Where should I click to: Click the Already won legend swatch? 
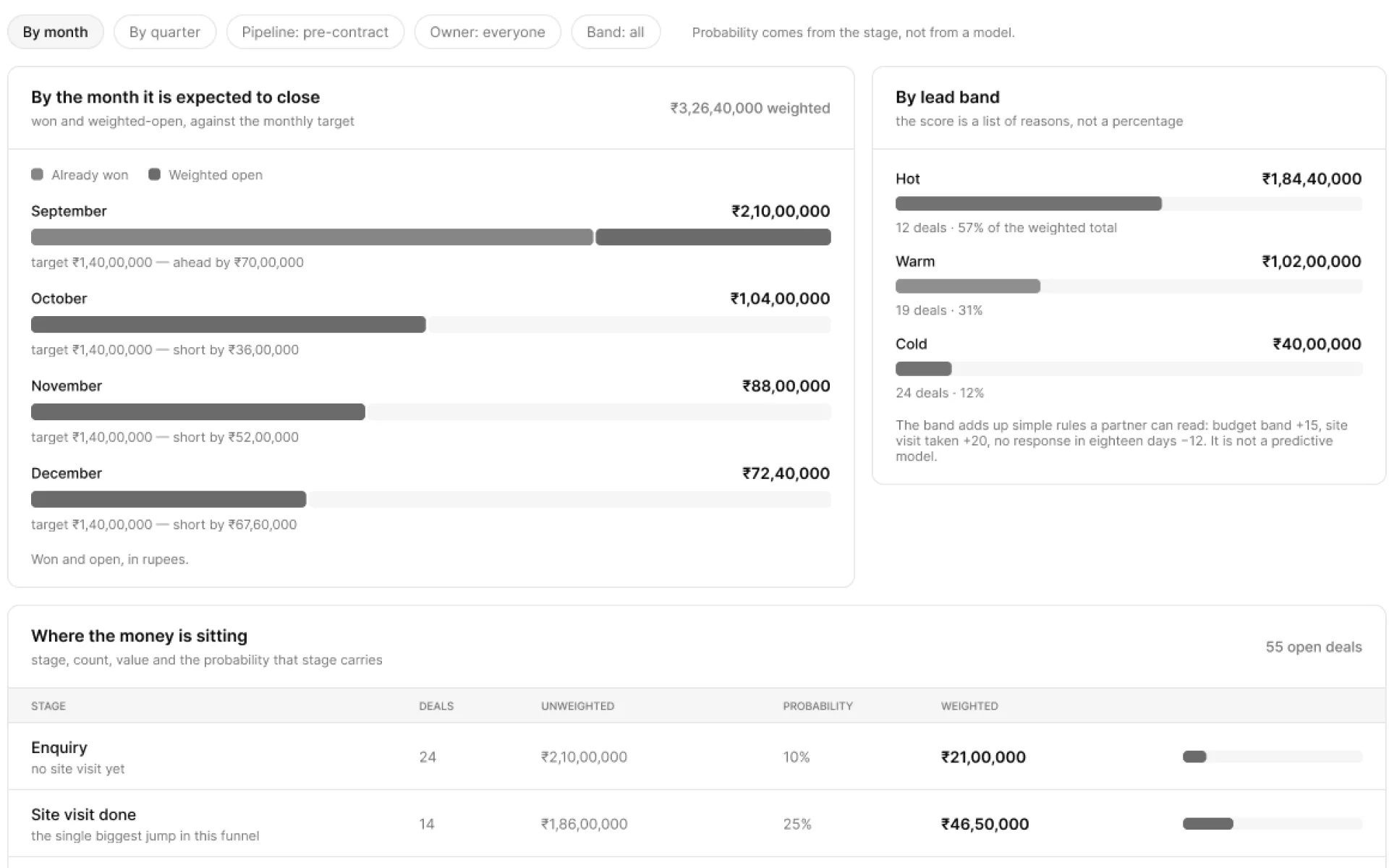[x=38, y=174]
